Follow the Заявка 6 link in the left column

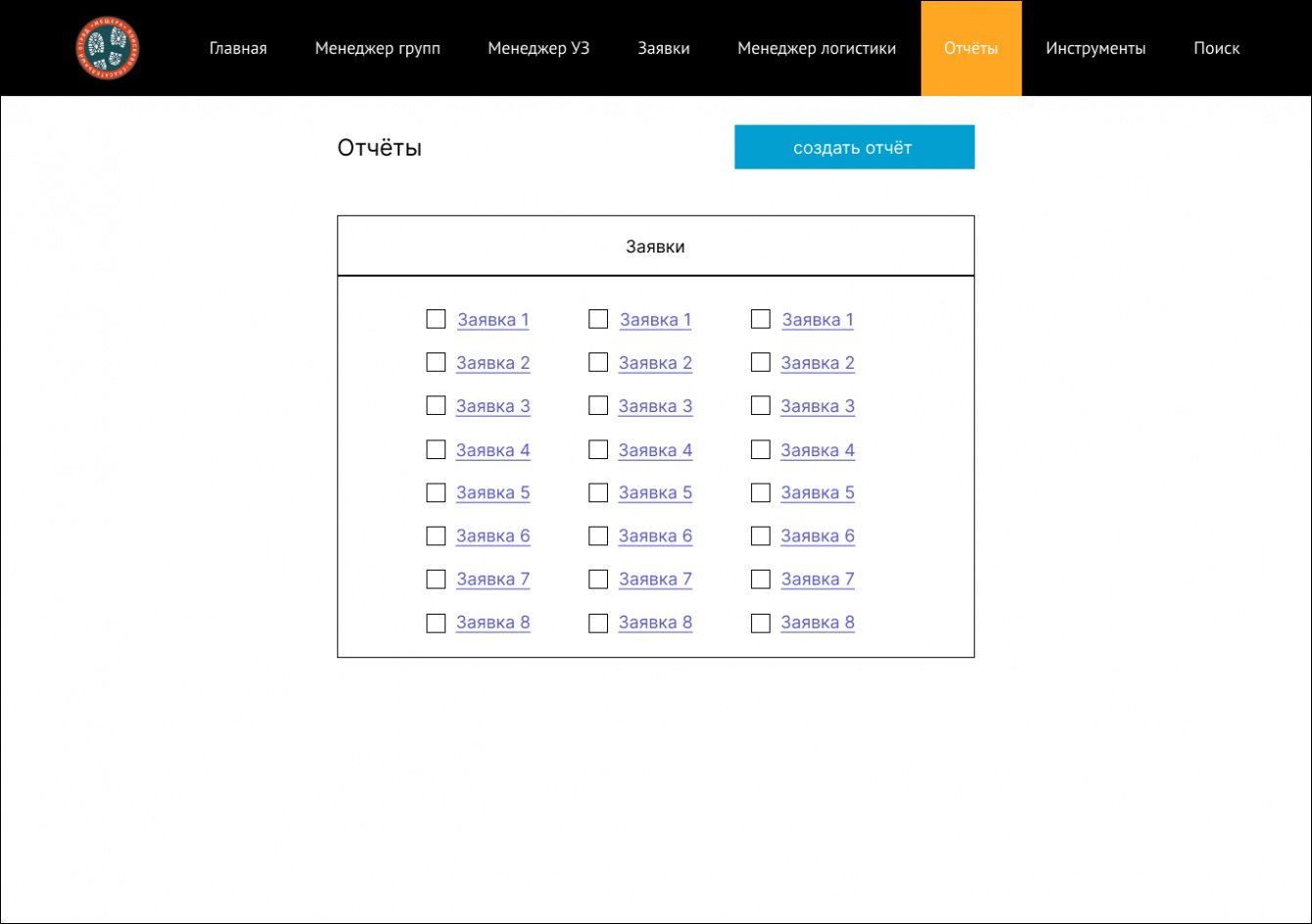point(493,536)
